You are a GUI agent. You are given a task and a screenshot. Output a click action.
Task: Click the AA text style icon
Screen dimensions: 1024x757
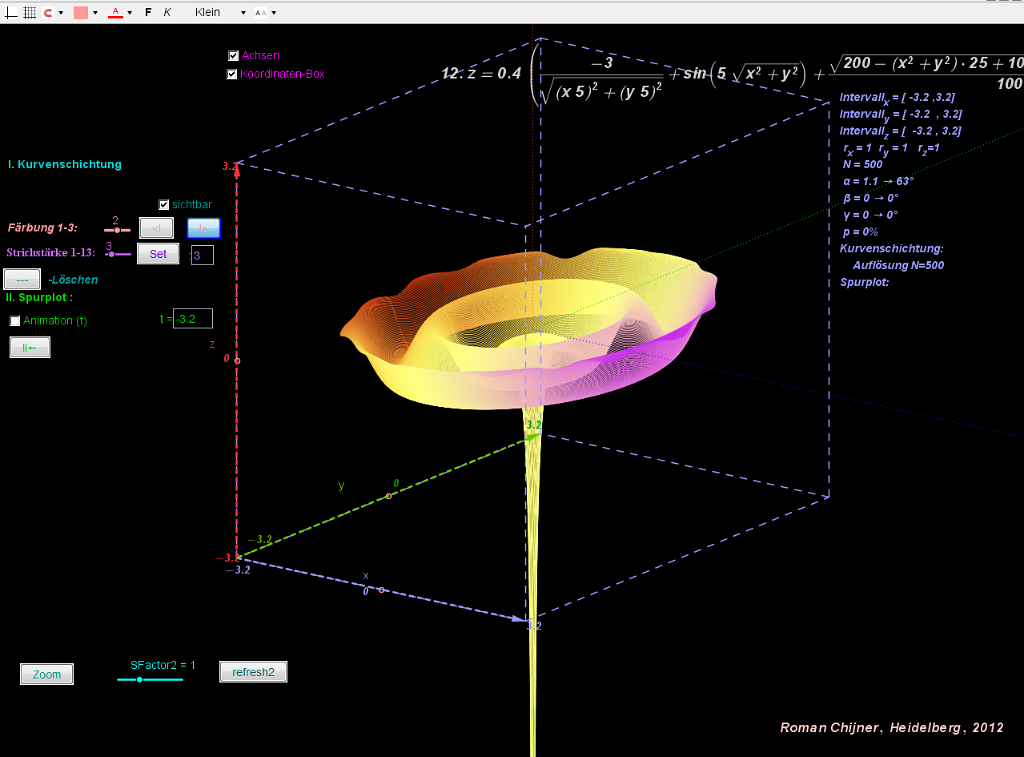point(261,12)
